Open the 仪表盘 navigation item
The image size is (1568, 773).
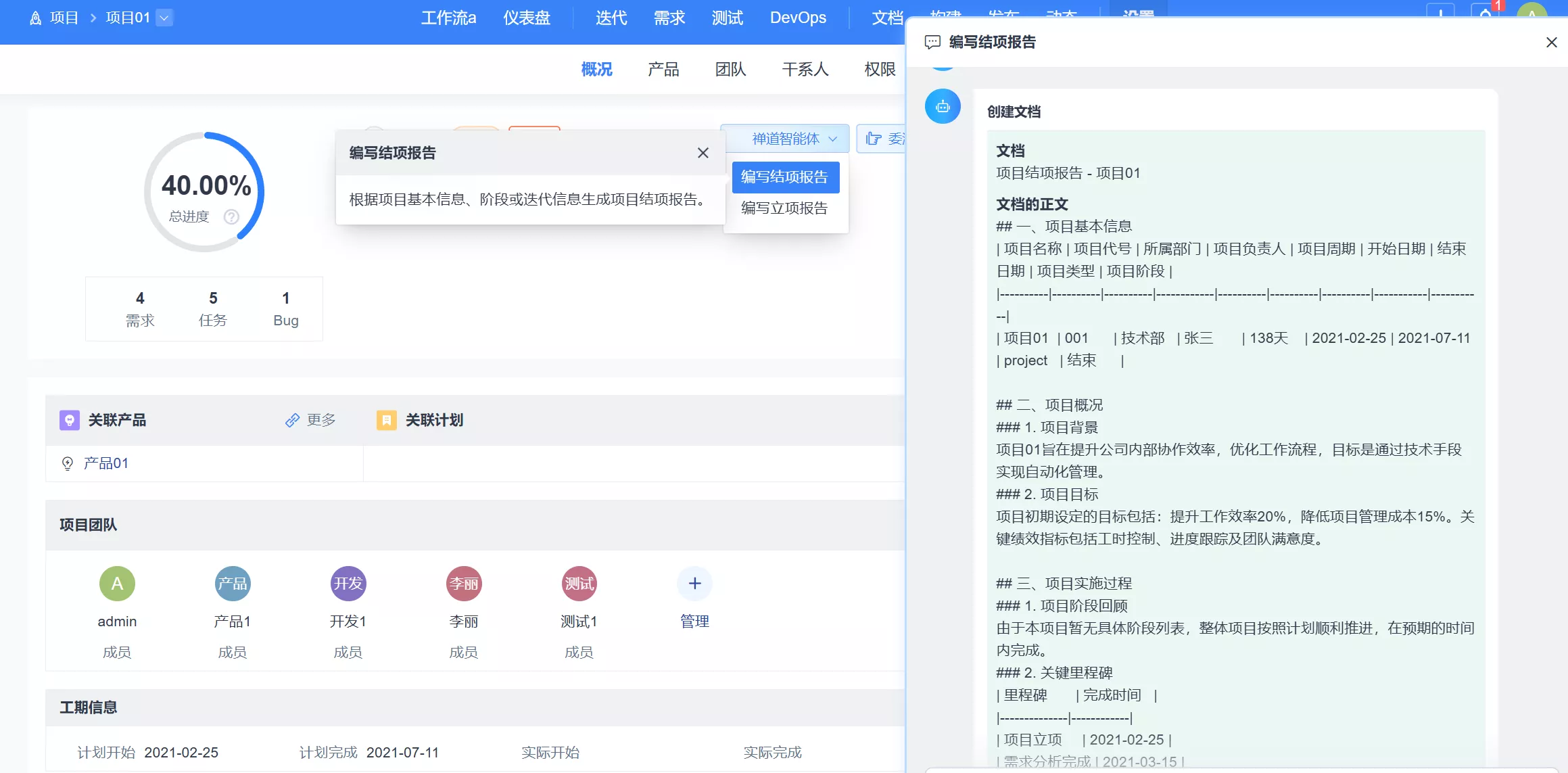(526, 18)
